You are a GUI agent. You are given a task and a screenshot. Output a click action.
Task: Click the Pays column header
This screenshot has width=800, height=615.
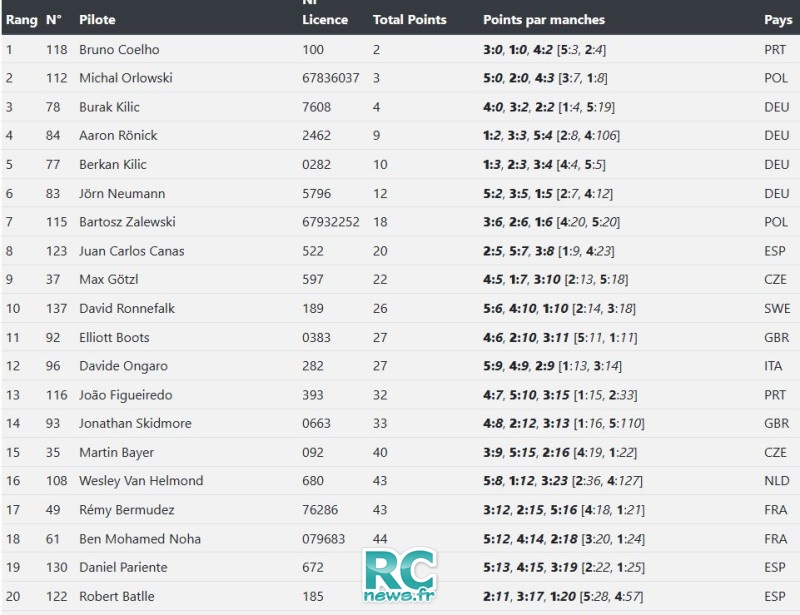[778, 20]
